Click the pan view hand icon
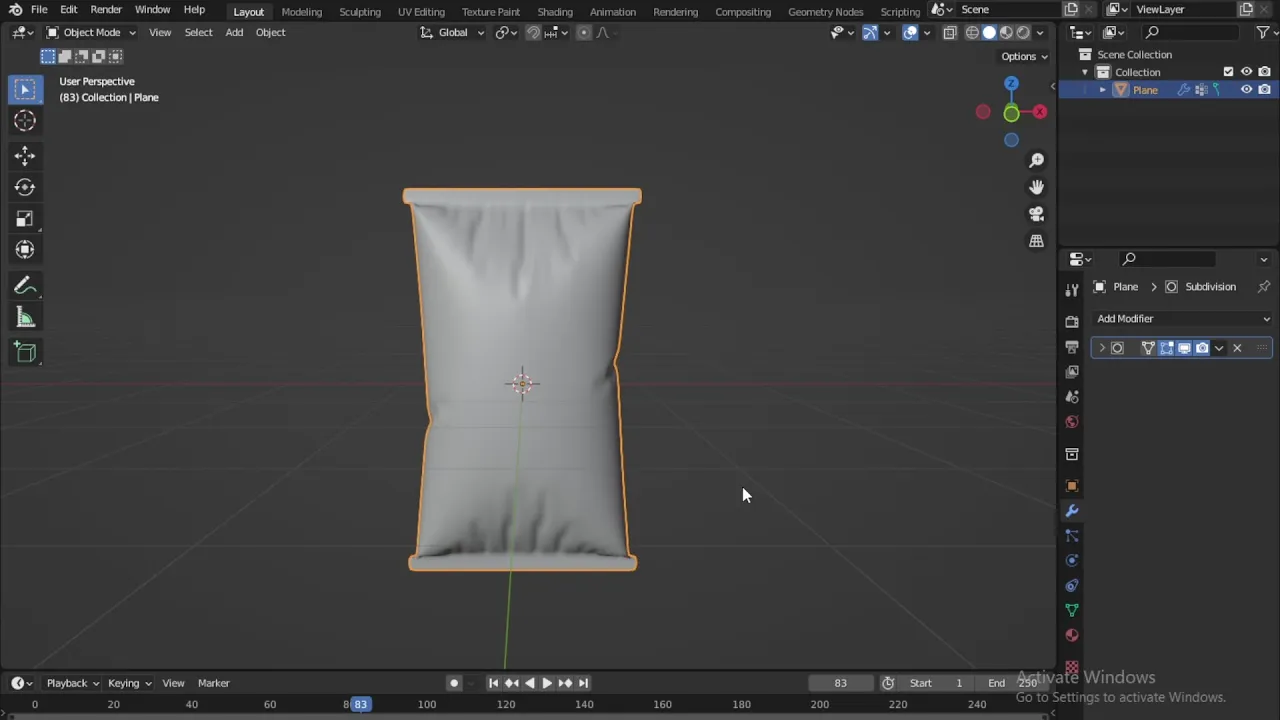The image size is (1280, 720). (x=1037, y=187)
